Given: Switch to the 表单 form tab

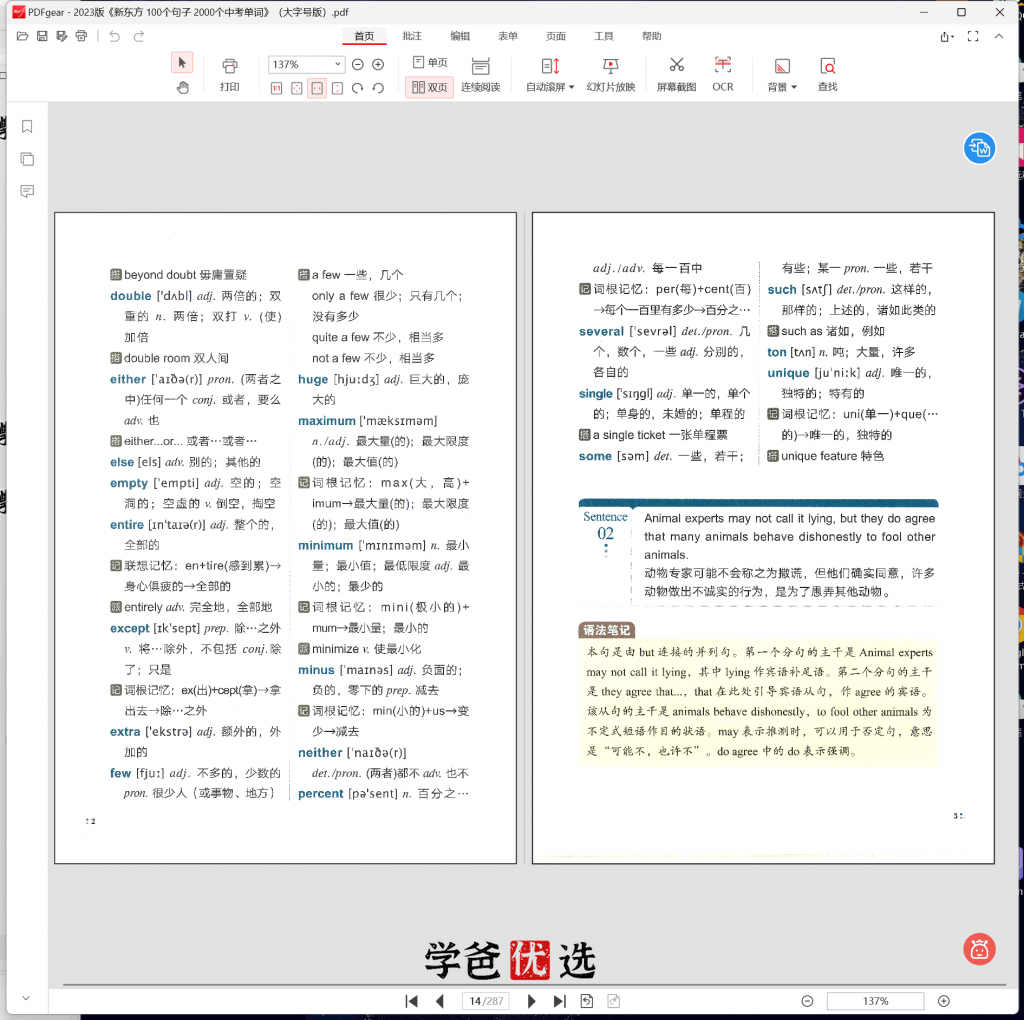Looking at the screenshot, I should click(507, 36).
